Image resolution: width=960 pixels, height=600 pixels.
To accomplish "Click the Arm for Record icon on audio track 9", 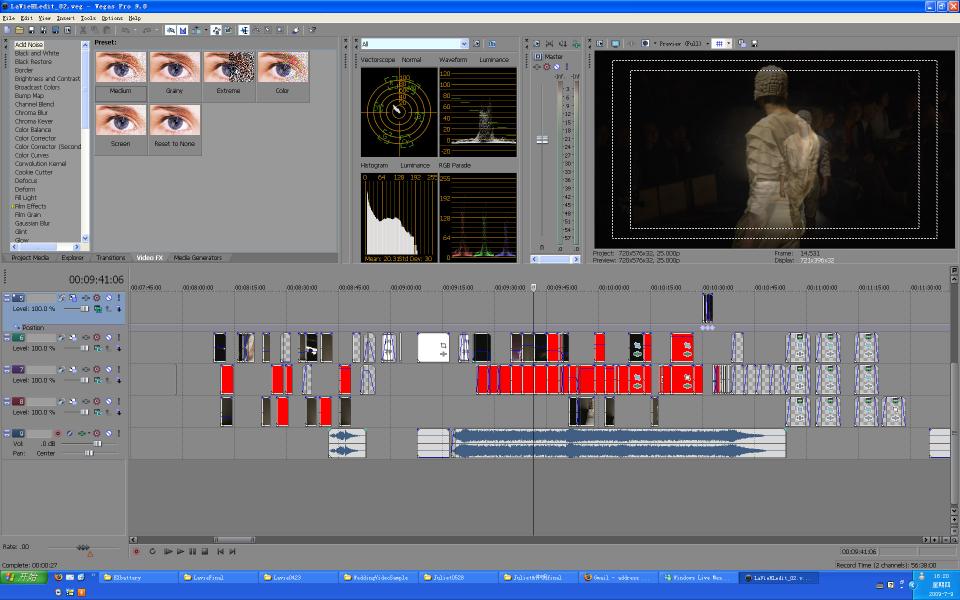I will click(58, 433).
